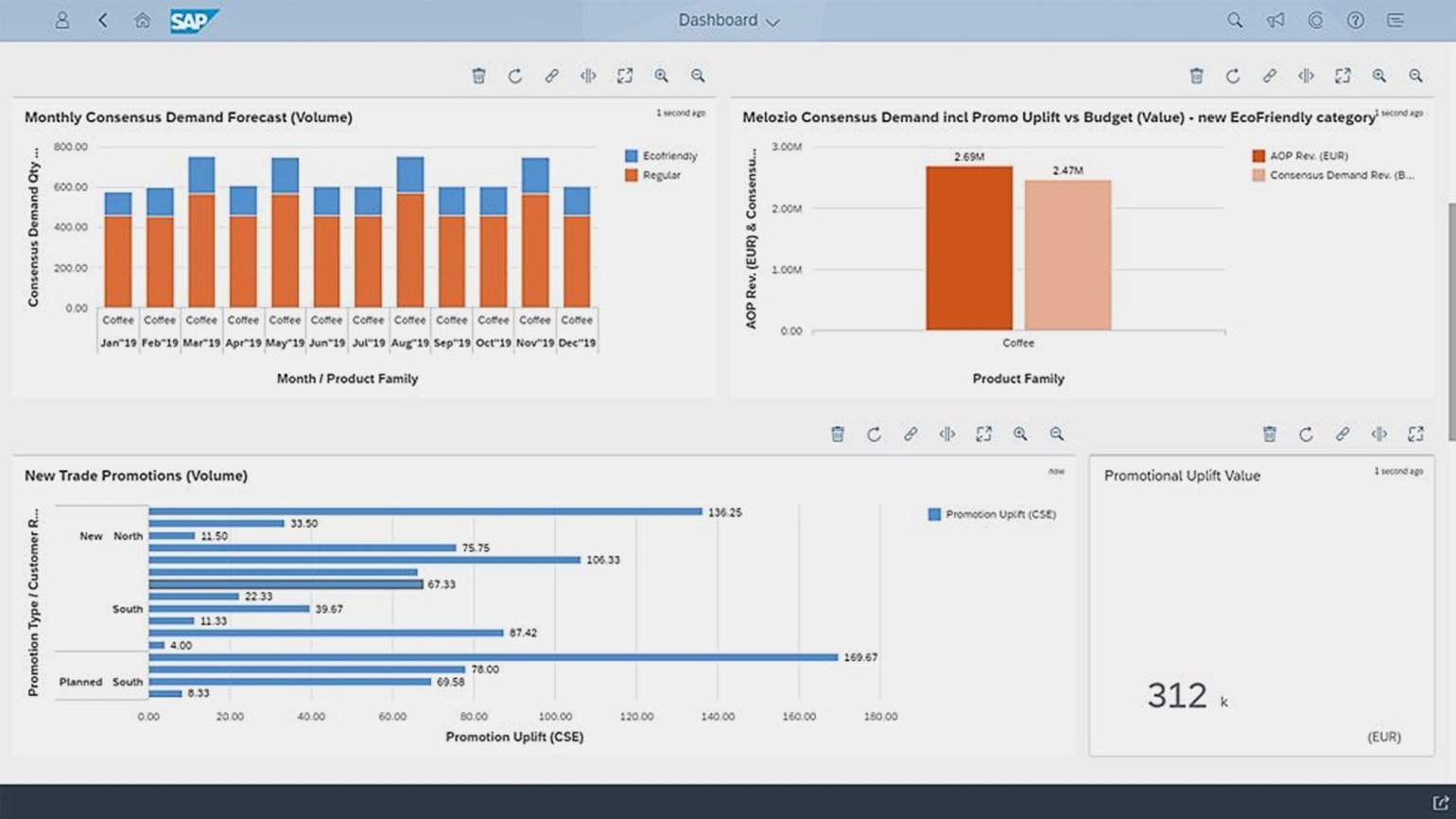Zoom in on New Trade Promotions chart
Screen dimensions: 1456x819
[x=1020, y=434]
